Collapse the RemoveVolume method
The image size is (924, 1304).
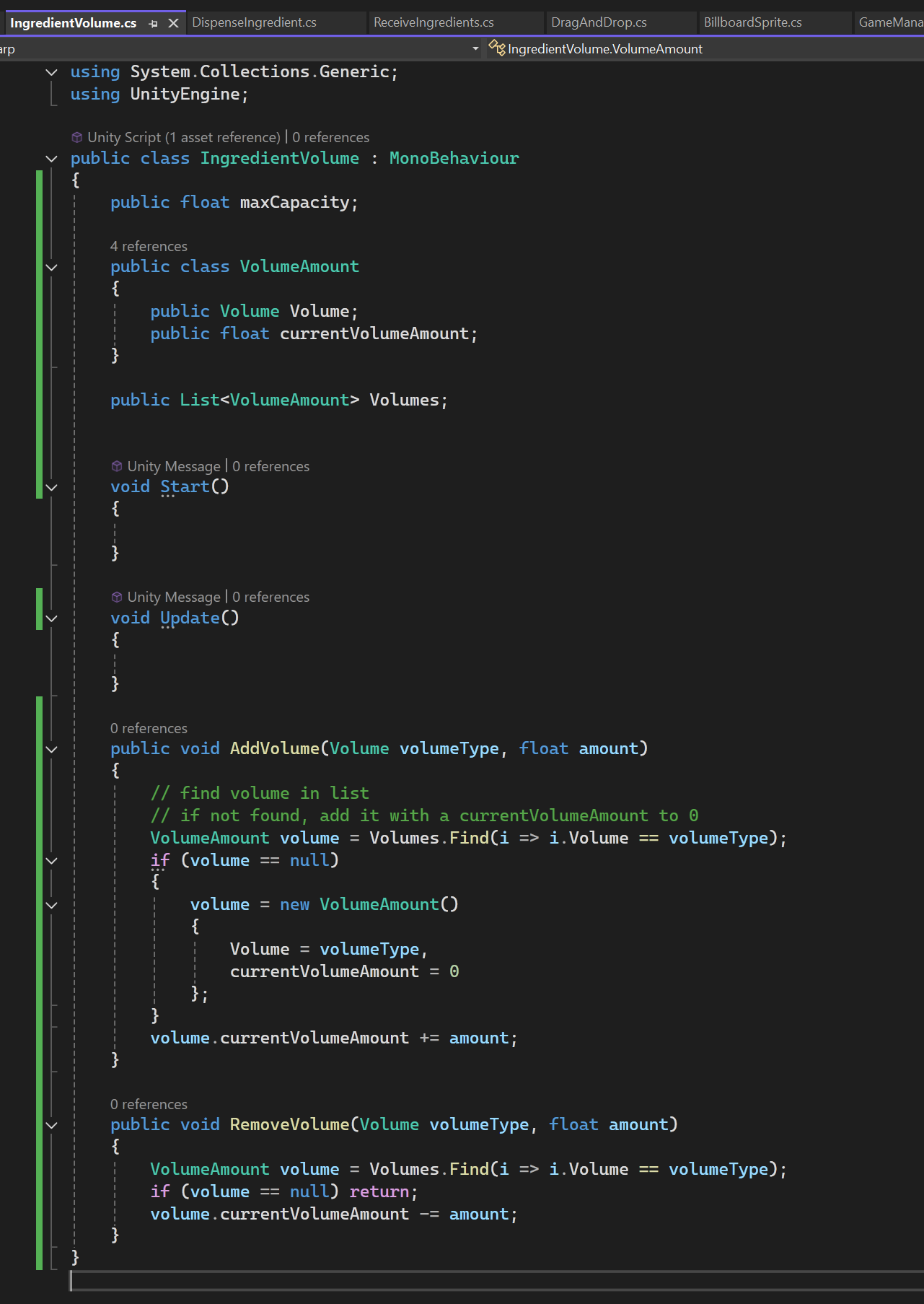(x=51, y=1125)
